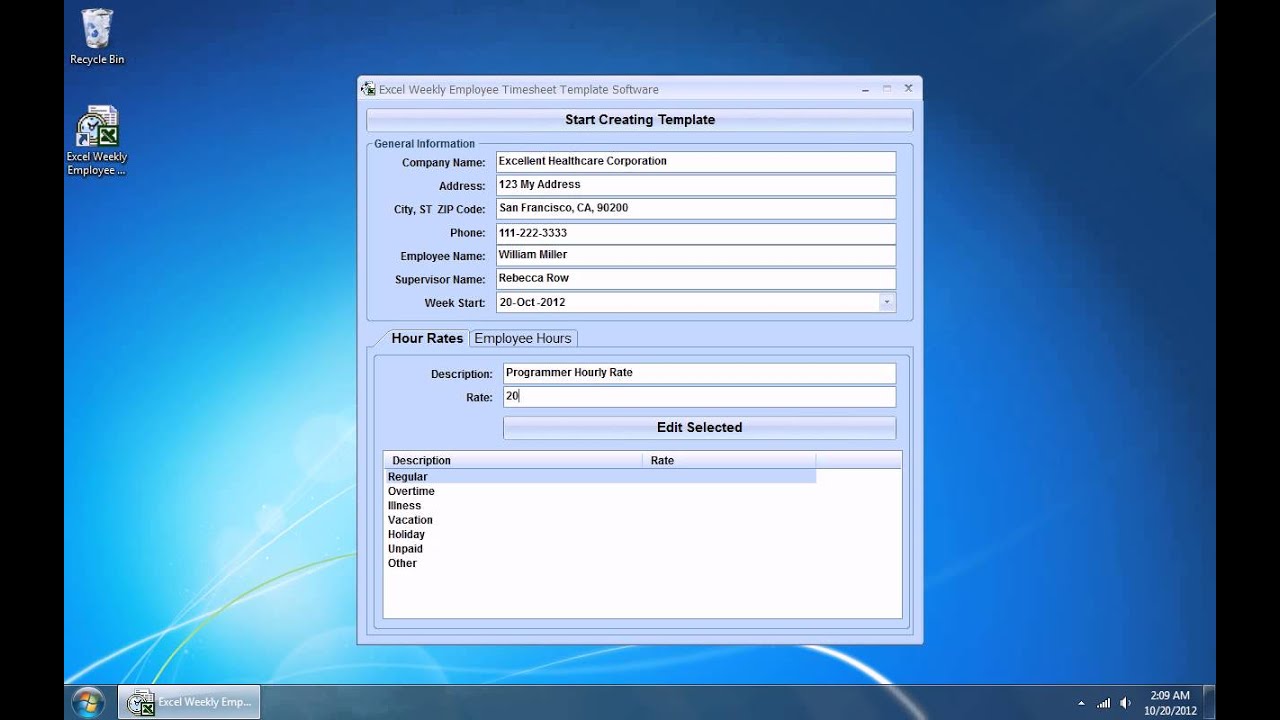Open the Windows Start button
The image size is (1280, 720).
click(x=88, y=702)
